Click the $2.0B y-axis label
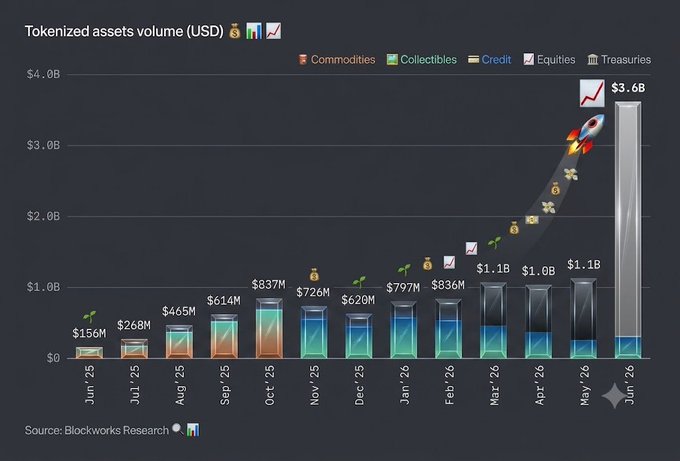The width and height of the screenshot is (680, 461). [x=43, y=216]
